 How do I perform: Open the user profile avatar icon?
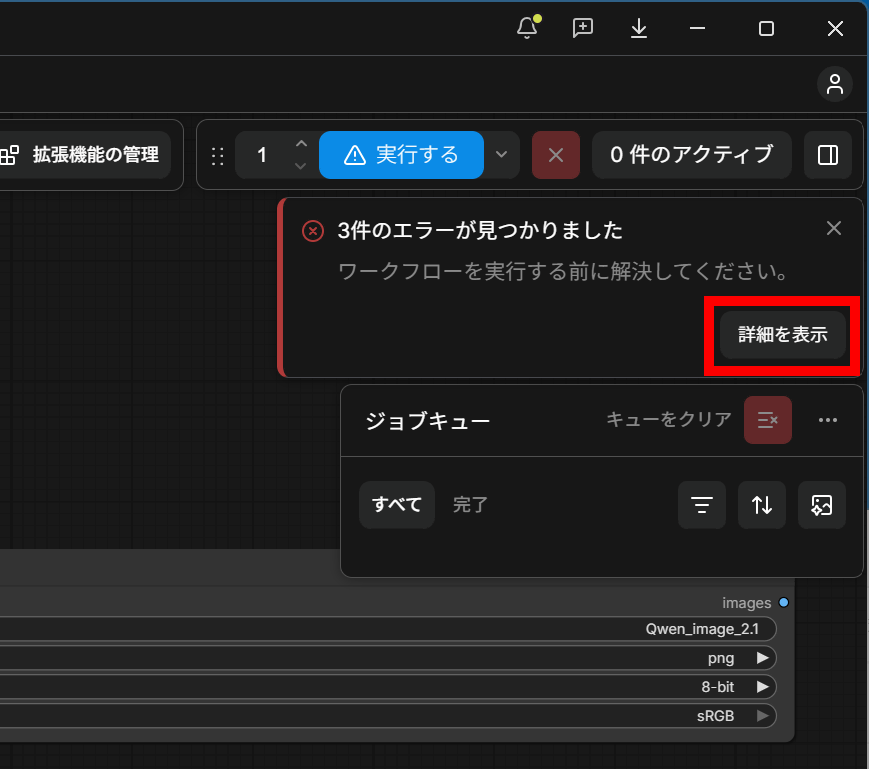835,84
